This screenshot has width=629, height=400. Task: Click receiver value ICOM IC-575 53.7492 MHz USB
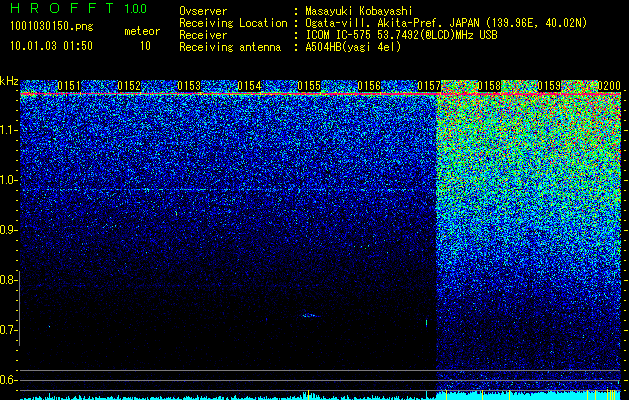click(x=401, y=35)
